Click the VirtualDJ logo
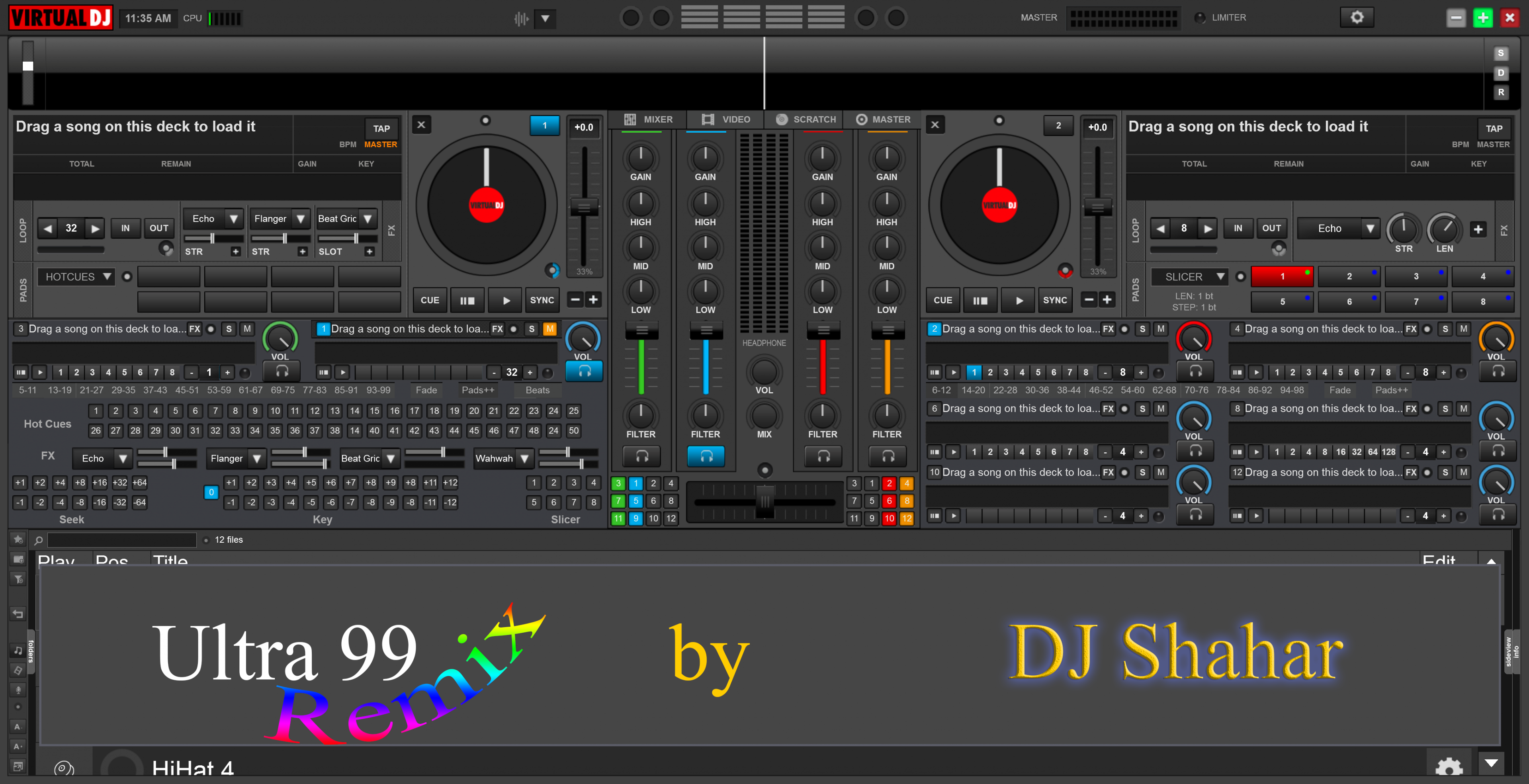The height and width of the screenshot is (784, 1529). pyautogui.click(x=61, y=18)
